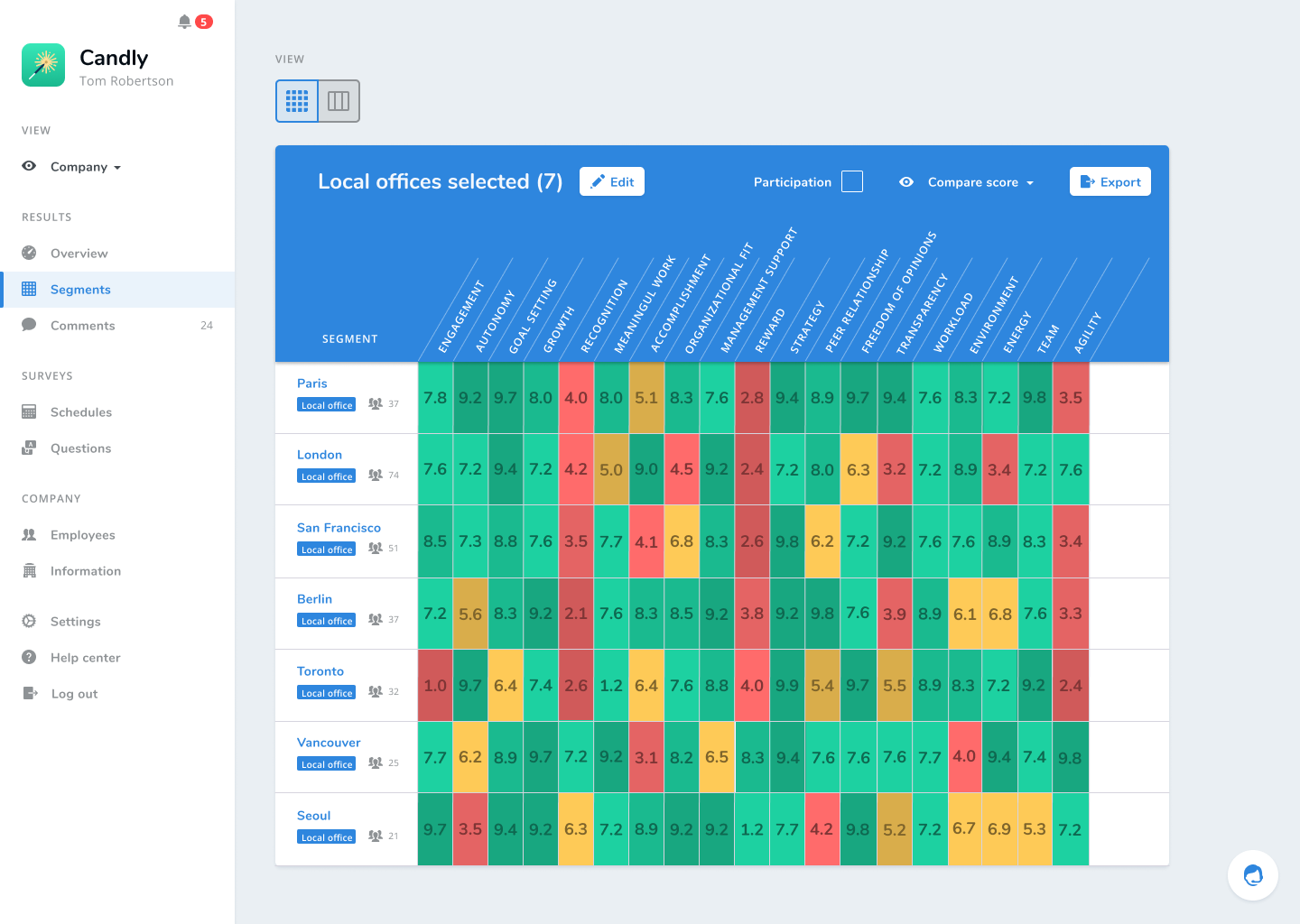Click the Edit button for local offices
This screenshot has width=1300, height=924.
tap(612, 181)
